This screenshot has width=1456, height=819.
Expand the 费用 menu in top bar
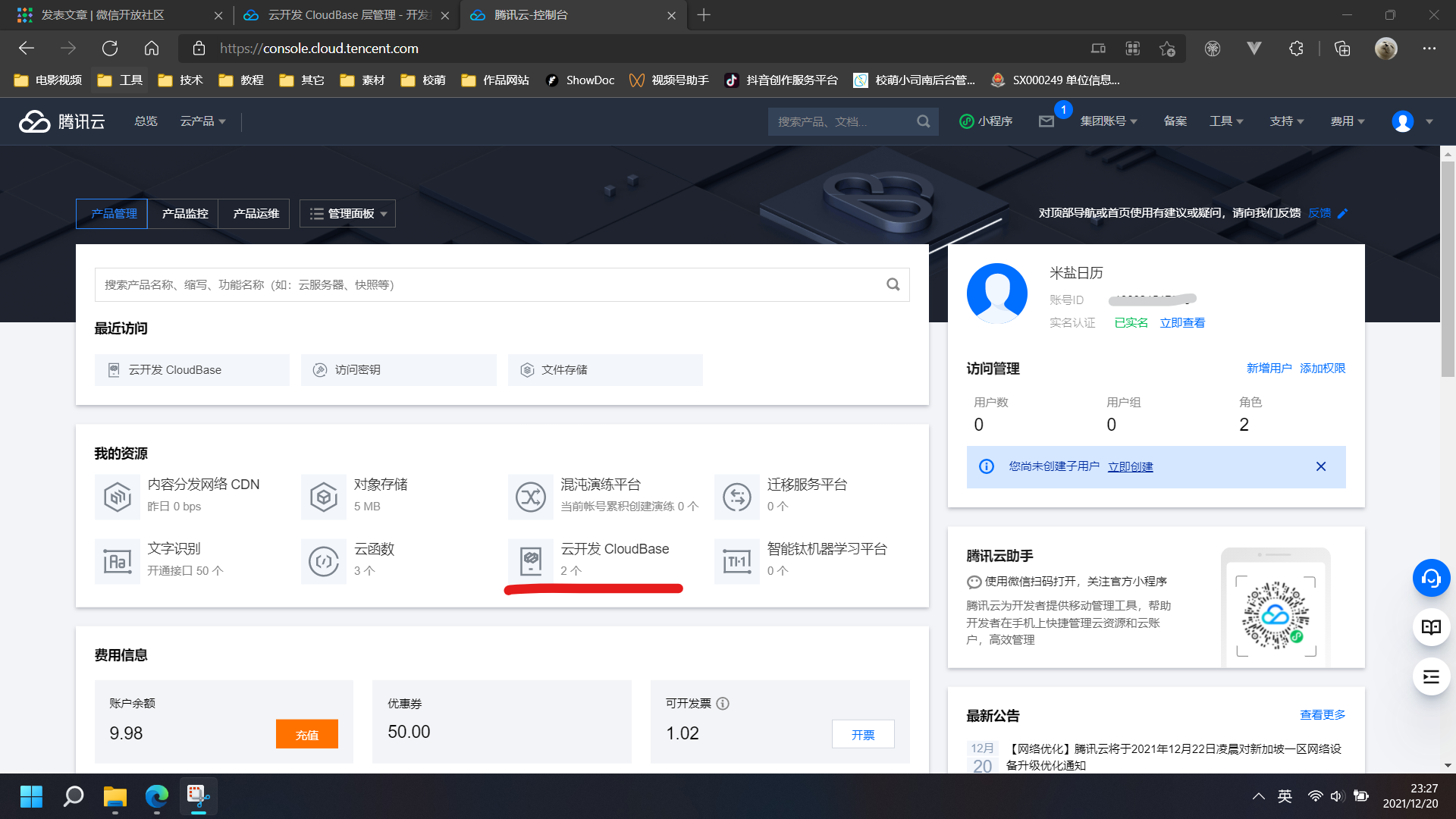click(1347, 121)
